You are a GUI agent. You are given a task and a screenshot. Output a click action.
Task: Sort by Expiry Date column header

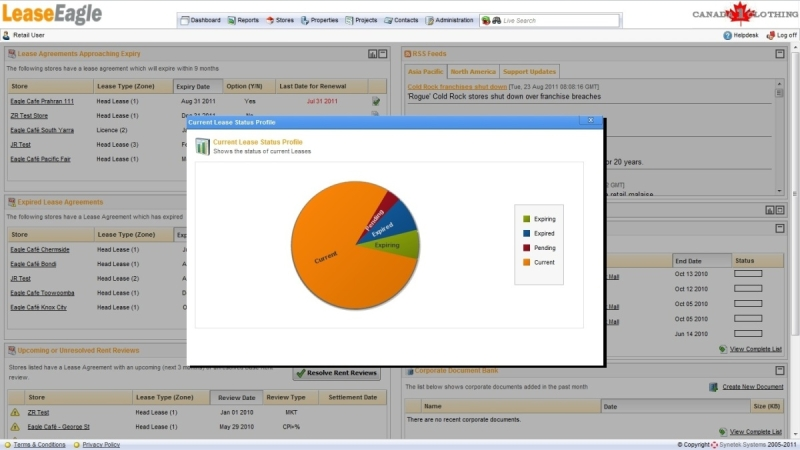[198, 86]
